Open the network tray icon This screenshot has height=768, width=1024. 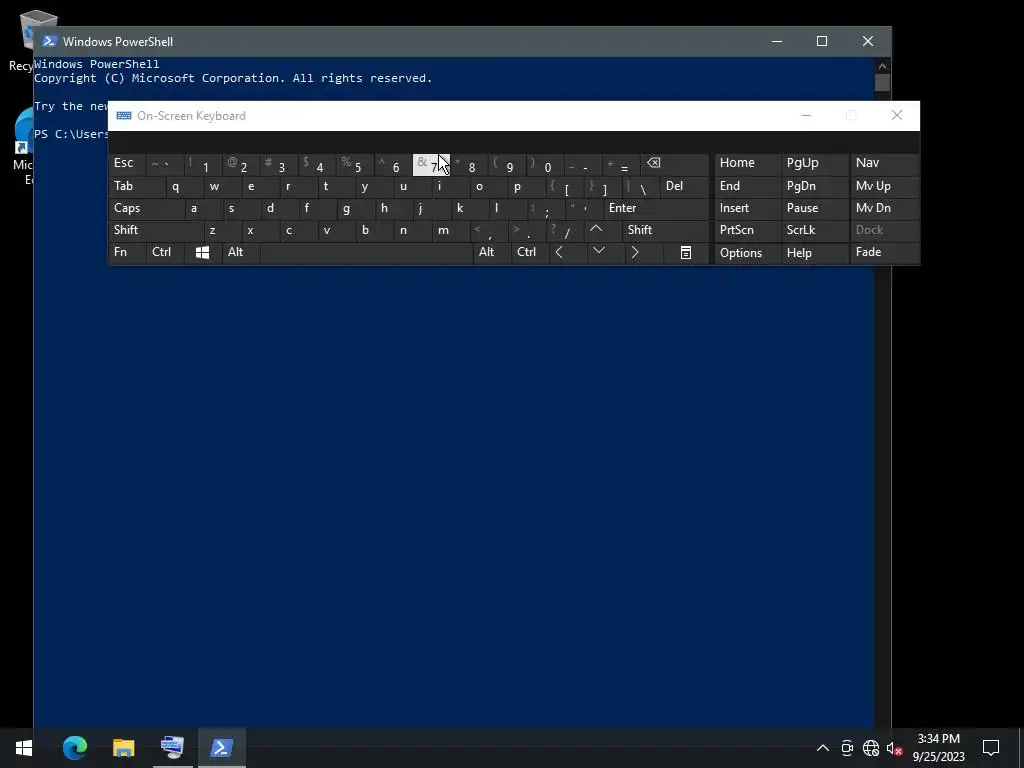[x=871, y=748]
